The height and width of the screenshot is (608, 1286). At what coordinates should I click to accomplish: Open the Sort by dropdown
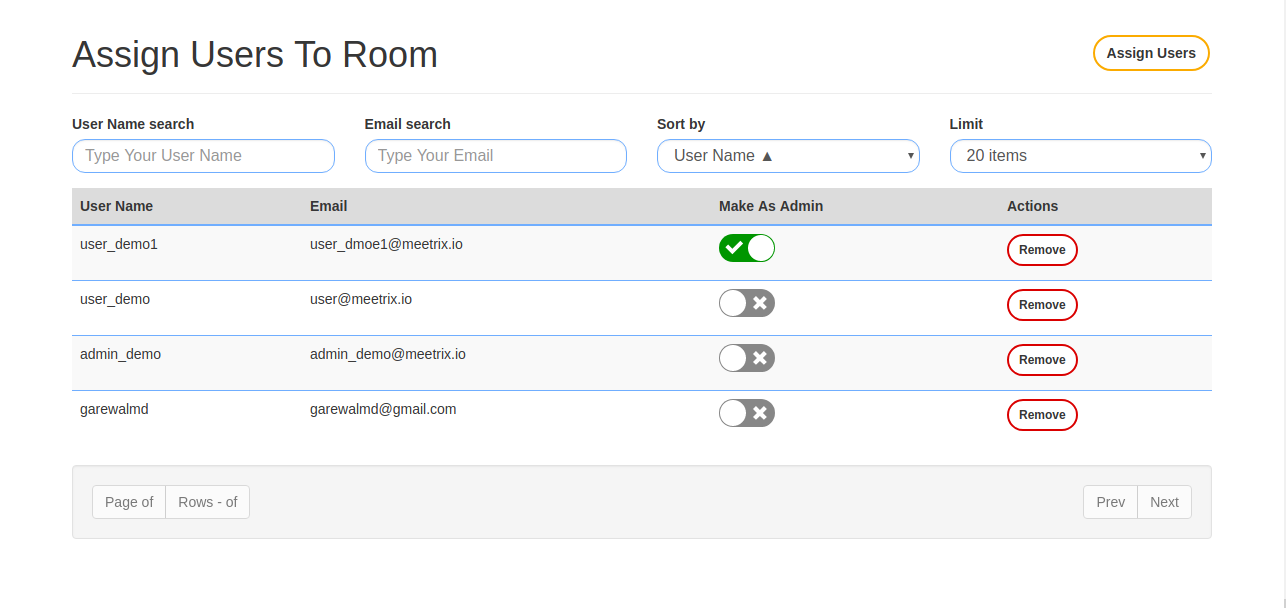[x=787, y=156]
